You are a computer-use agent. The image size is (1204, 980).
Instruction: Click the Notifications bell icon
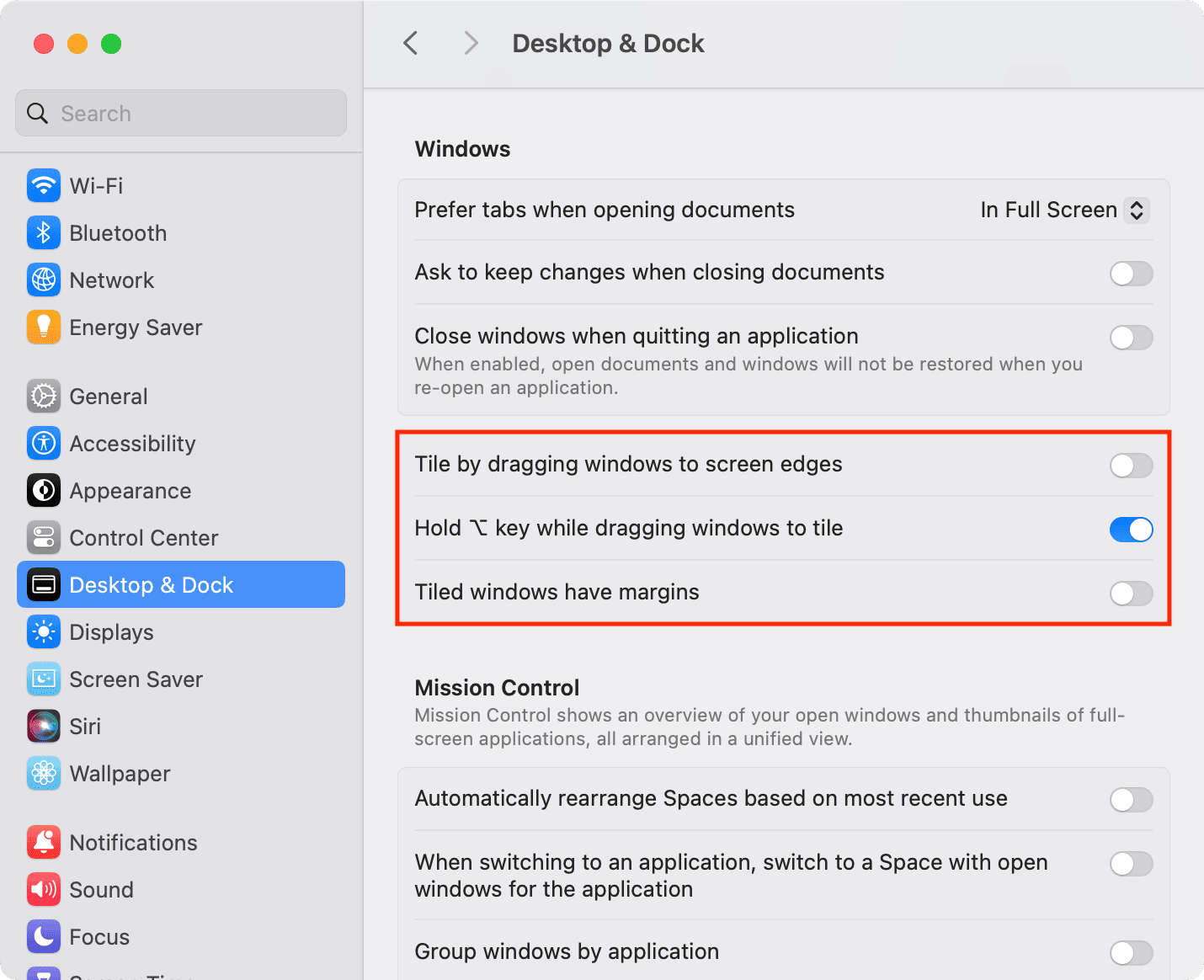tap(43, 843)
